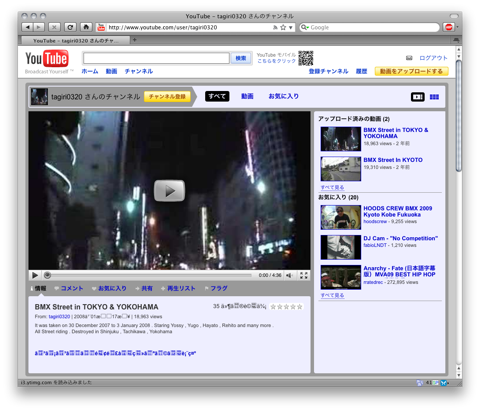Open a new tab with plus button
Image resolution: width=480 pixels, height=411 pixels.
coord(135,40)
